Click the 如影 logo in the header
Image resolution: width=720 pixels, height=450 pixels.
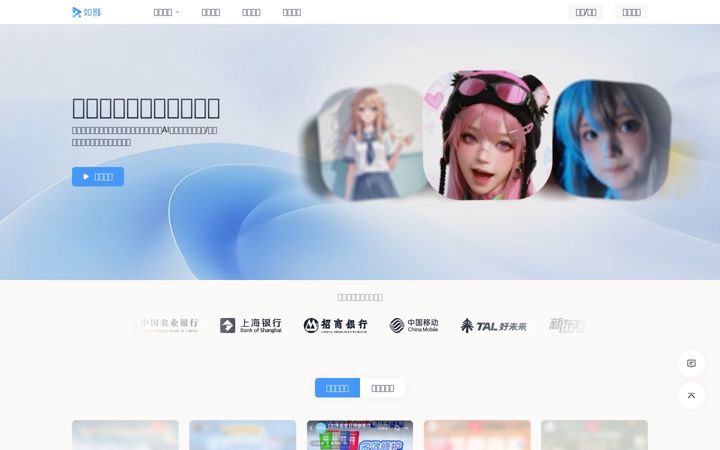[x=87, y=12]
